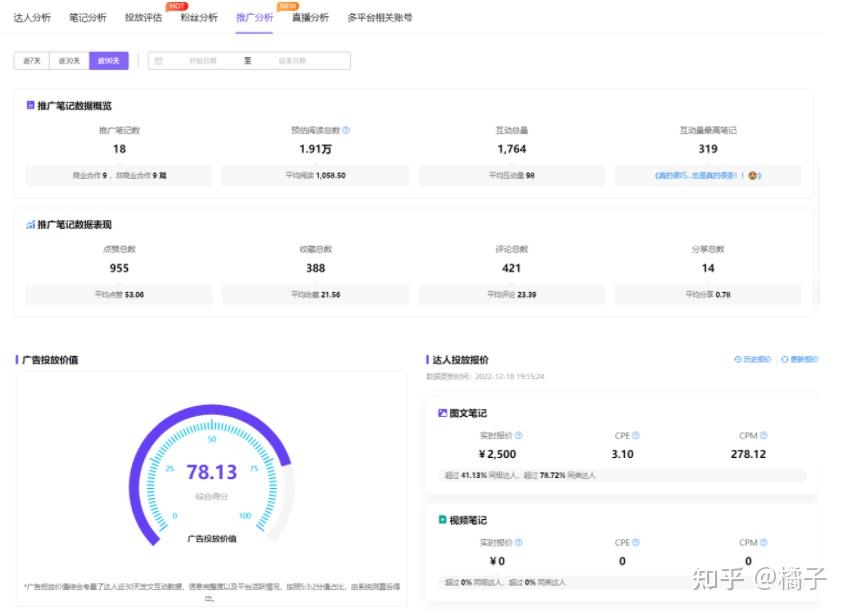The height and width of the screenshot is (613, 849).
Task: Click the 平均互动量 98 text
Action: [512, 175]
